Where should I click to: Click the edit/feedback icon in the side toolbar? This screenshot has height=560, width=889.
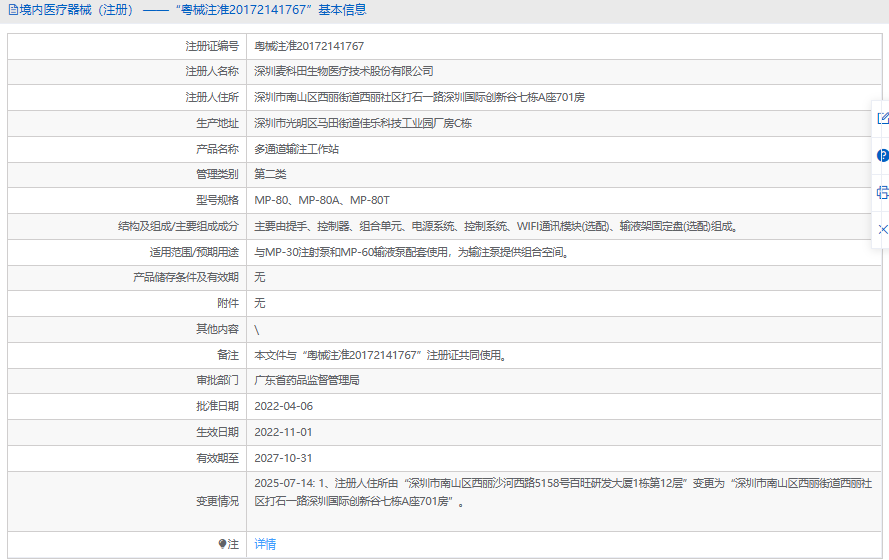(883, 118)
